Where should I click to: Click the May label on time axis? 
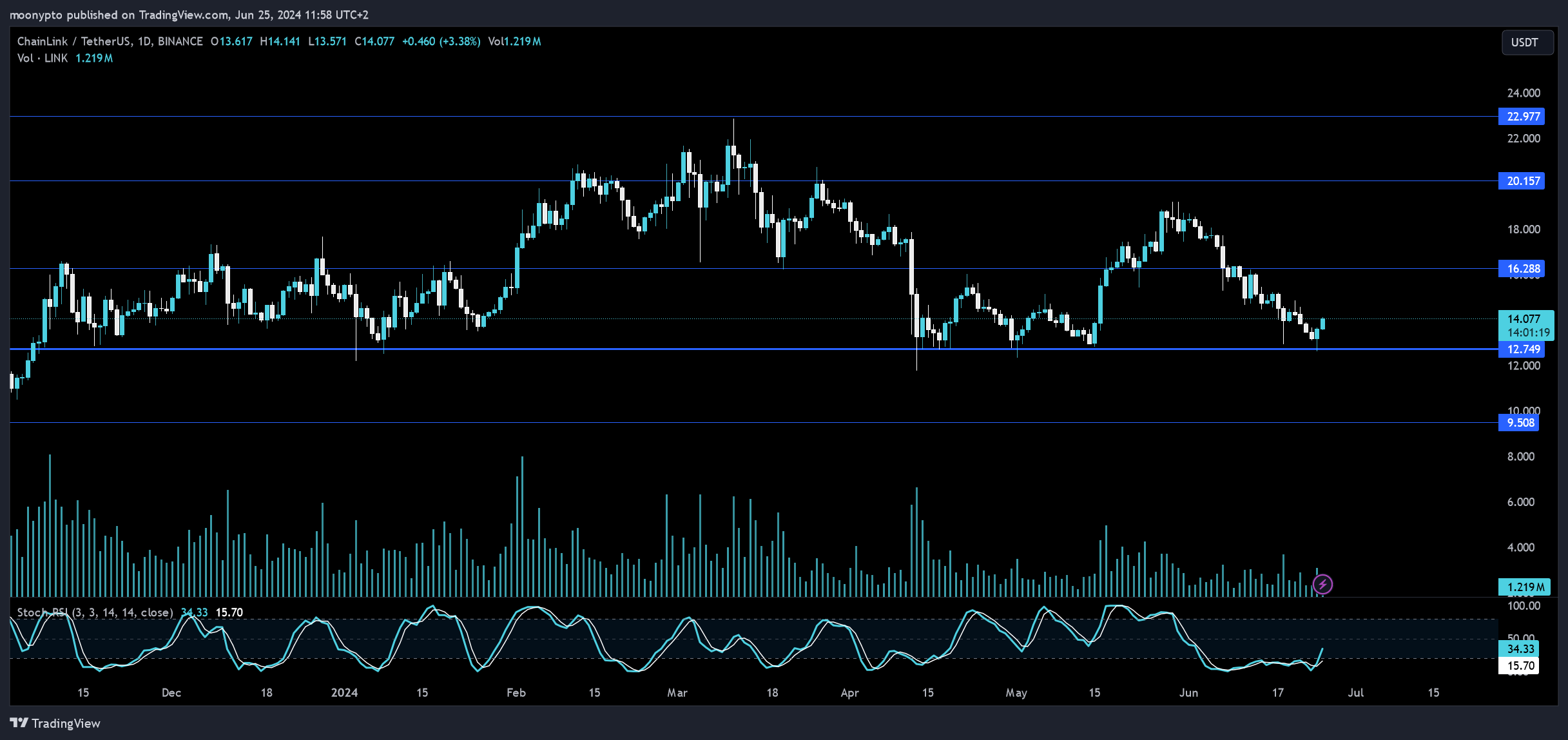[x=1016, y=693]
